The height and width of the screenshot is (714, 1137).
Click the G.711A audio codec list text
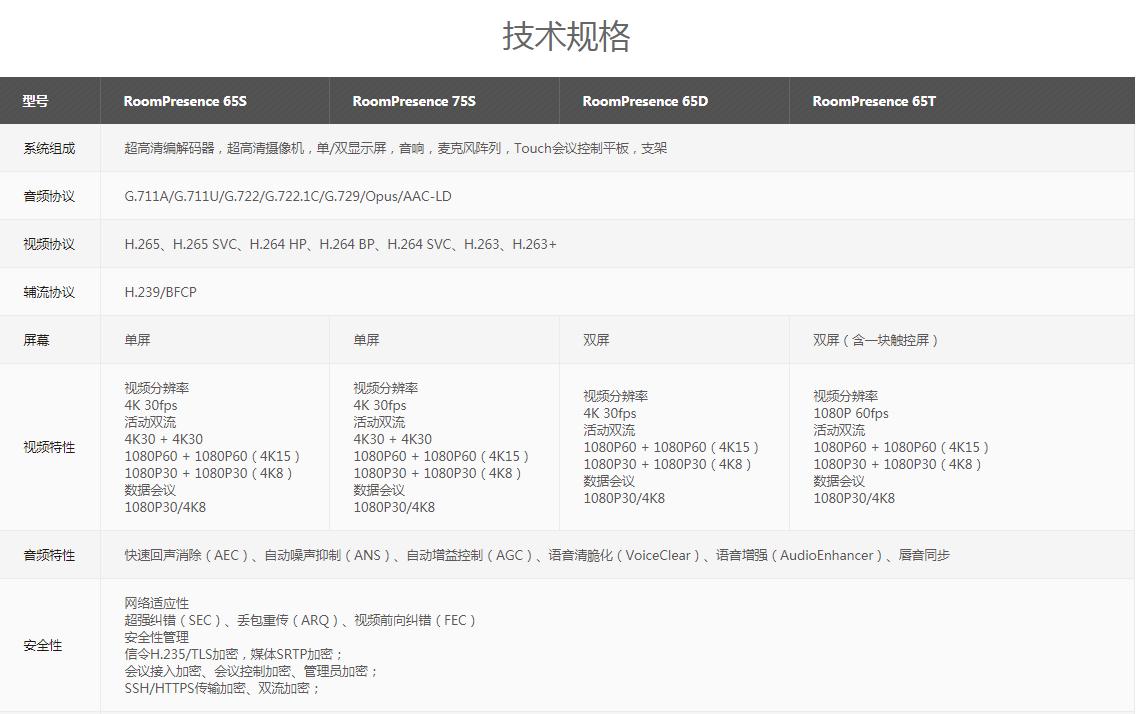[288, 197]
